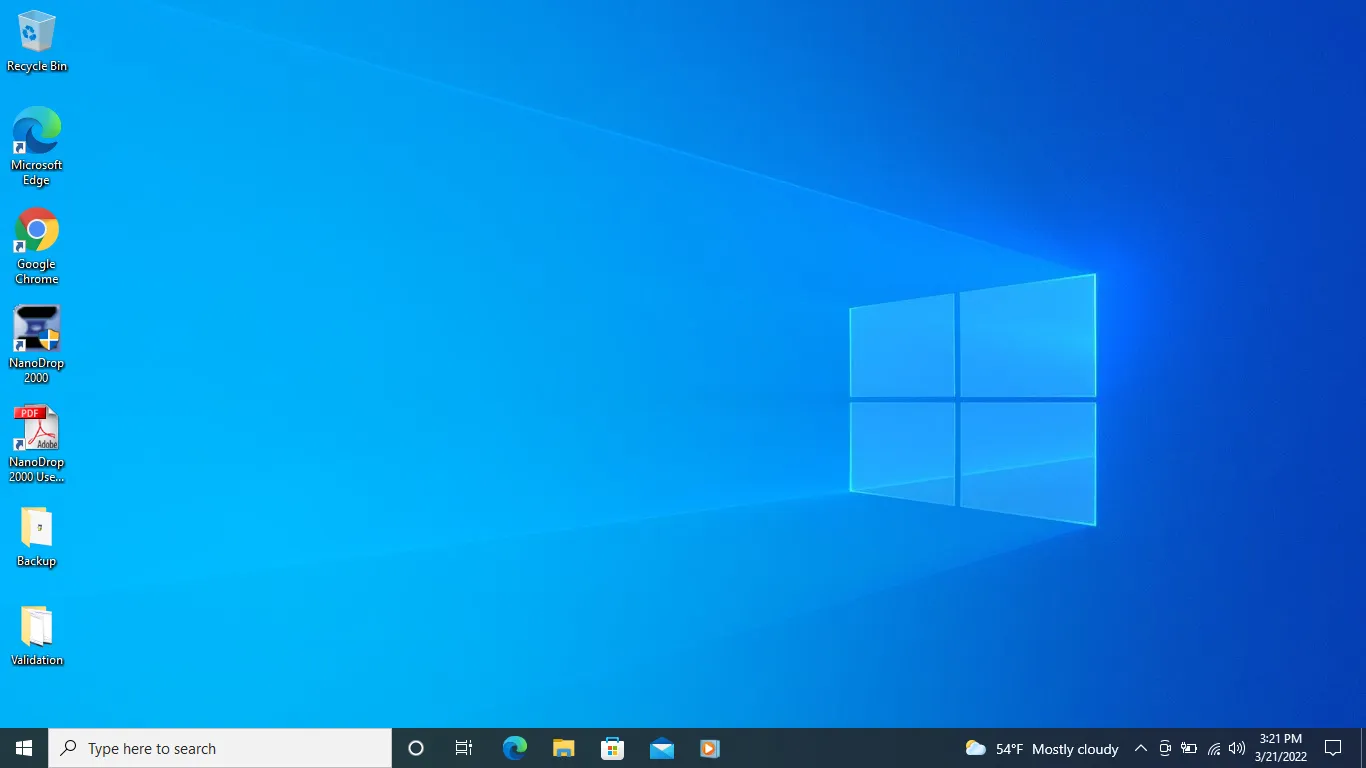
Task: Open the media player taskbar icon
Action: [x=710, y=748]
